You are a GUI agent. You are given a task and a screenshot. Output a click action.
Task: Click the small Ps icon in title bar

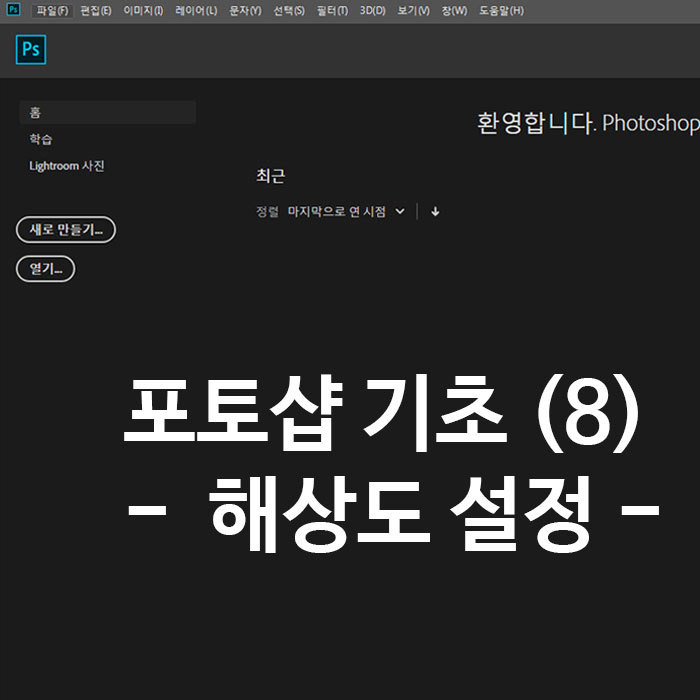click(13, 9)
